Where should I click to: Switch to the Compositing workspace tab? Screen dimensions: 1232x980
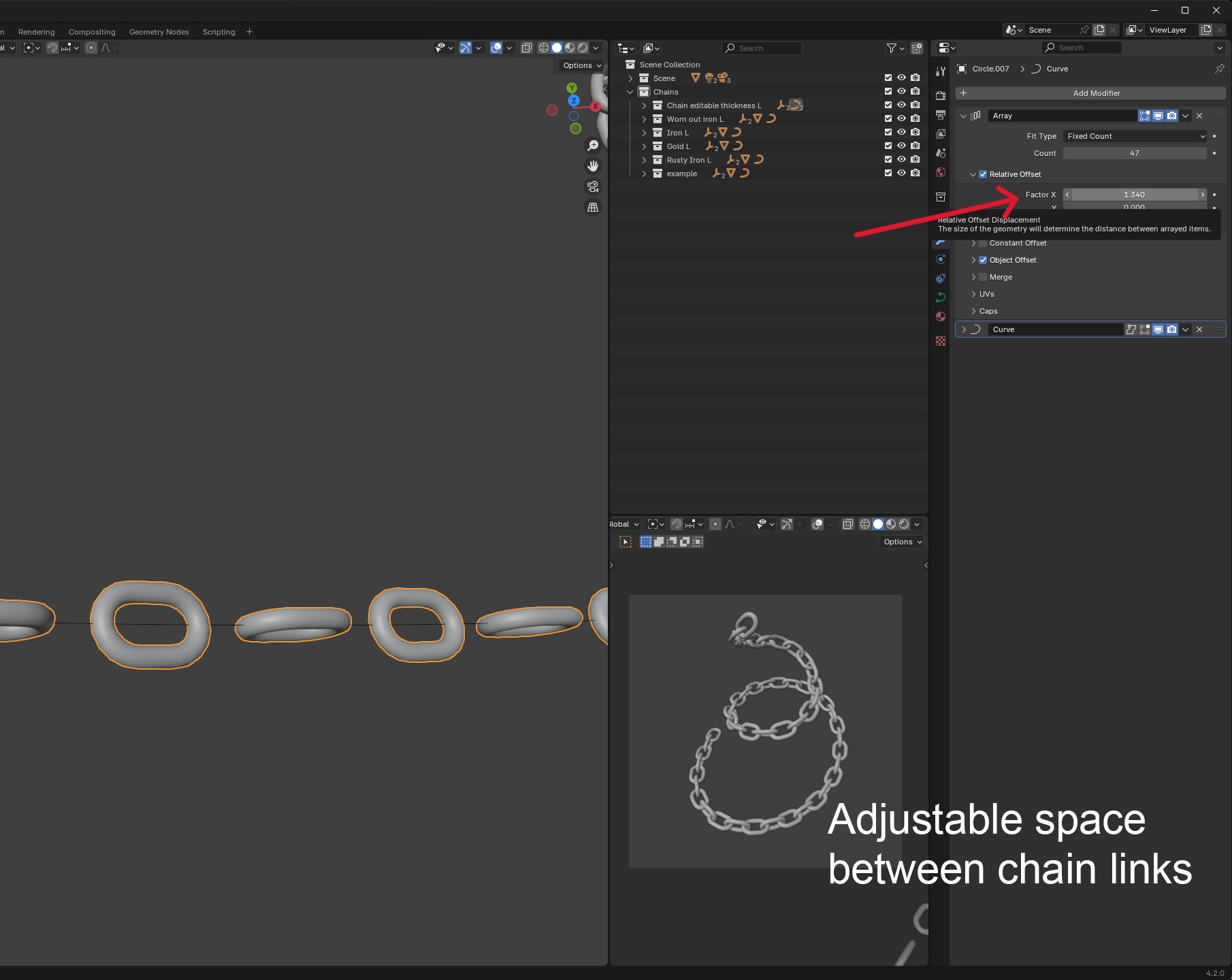92,32
